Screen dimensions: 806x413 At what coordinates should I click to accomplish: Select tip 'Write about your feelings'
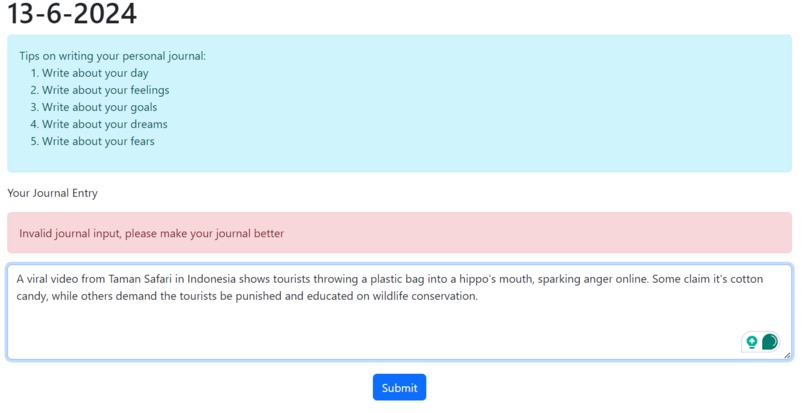coord(105,90)
